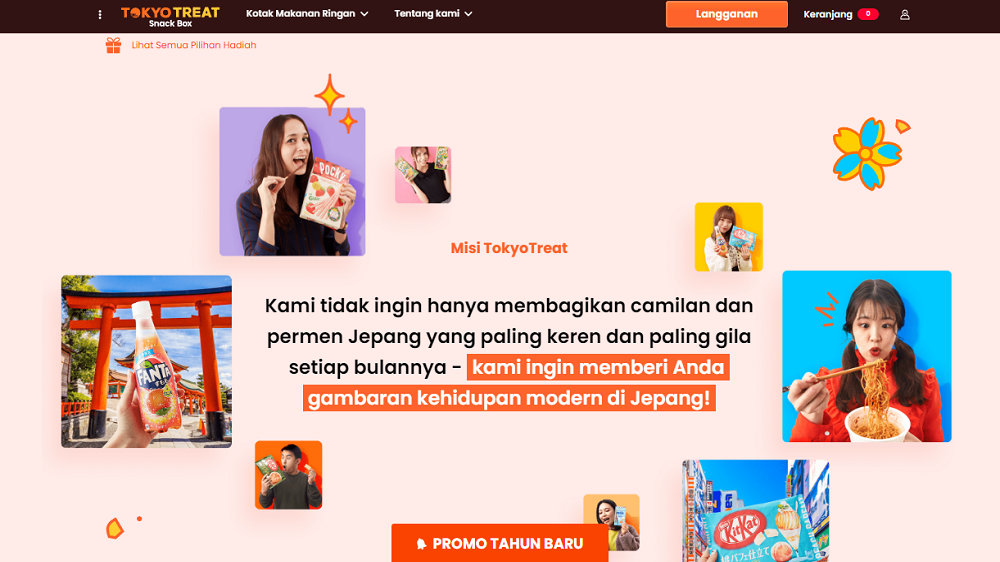Click the chevron next to Tentang kami
Viewport: 1000px width, 562px height.
pyautogui.click(x=468, y=14)
